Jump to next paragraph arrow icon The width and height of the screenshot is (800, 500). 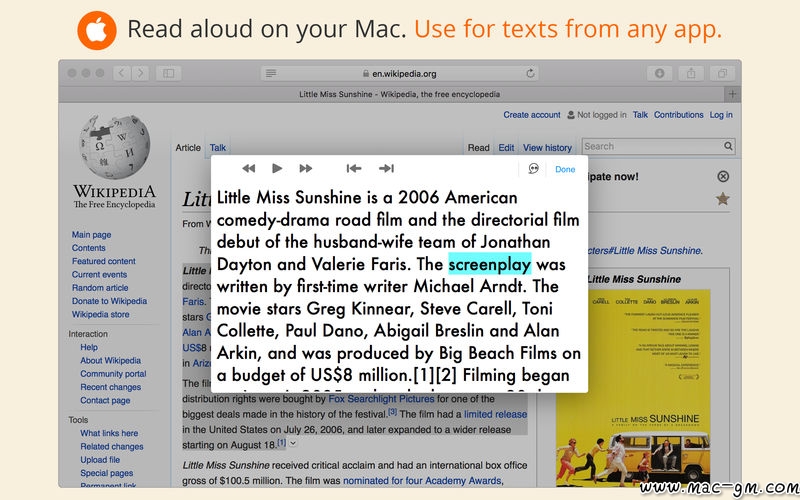click(386, 168)
